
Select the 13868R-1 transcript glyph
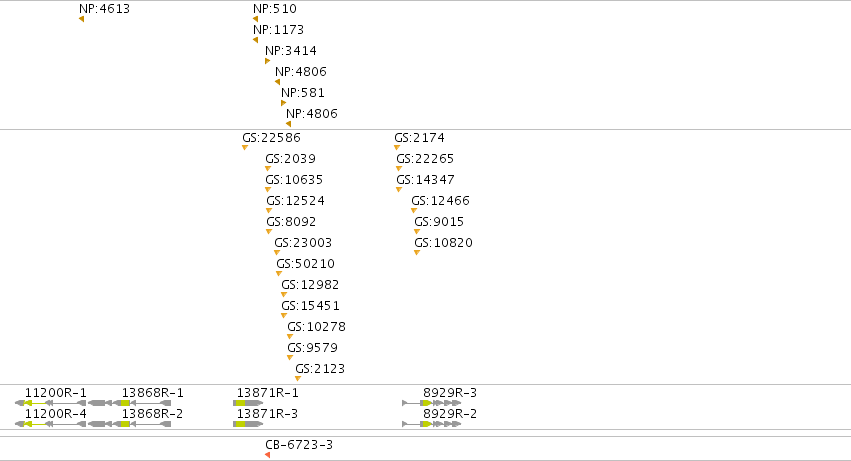pos(129,403)
